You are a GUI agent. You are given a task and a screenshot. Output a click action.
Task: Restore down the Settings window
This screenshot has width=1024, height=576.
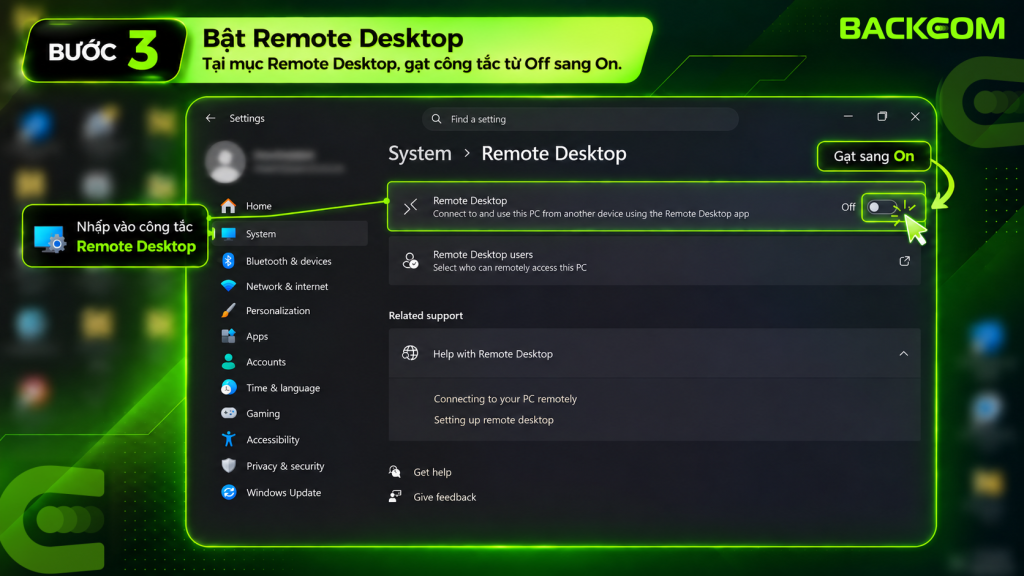882,117
